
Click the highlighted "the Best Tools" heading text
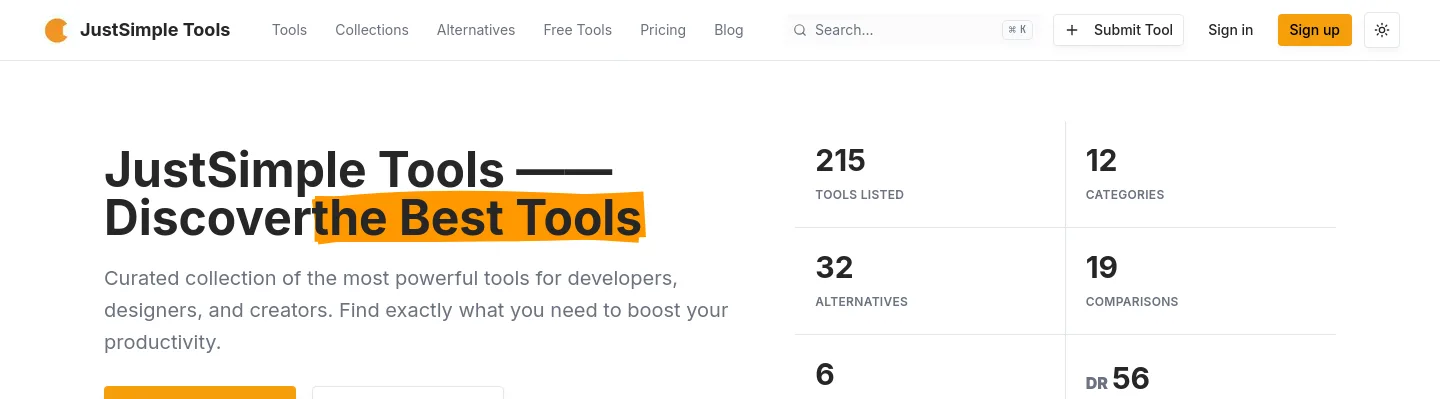[478, 219]
